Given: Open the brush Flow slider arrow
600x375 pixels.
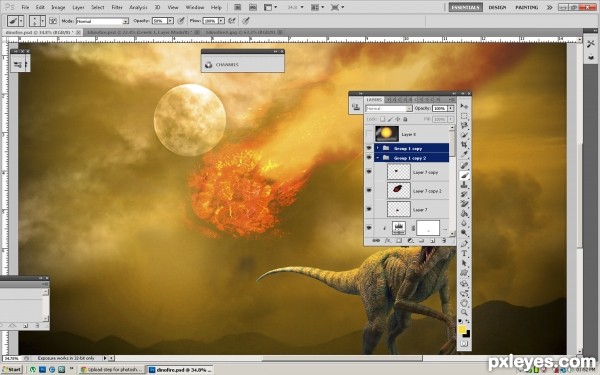Looking at the screenshot, I should tap(221, 21).
